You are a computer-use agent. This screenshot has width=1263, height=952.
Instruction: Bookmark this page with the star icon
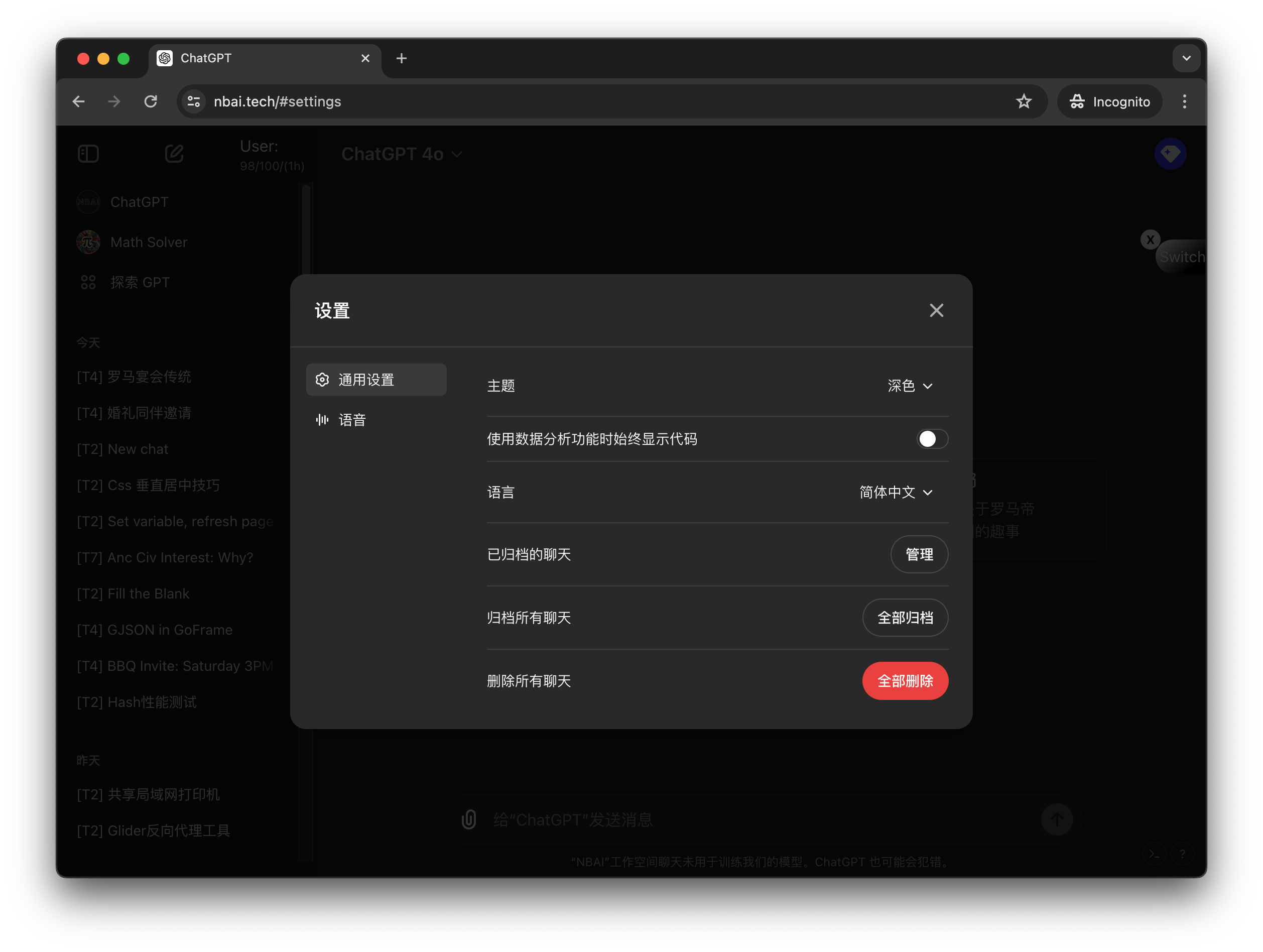(1024, 101)
